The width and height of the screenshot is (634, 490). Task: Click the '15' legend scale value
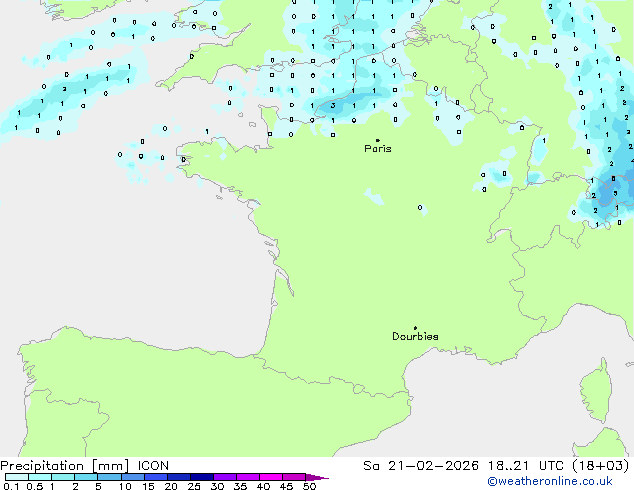[x=148, y=486]
